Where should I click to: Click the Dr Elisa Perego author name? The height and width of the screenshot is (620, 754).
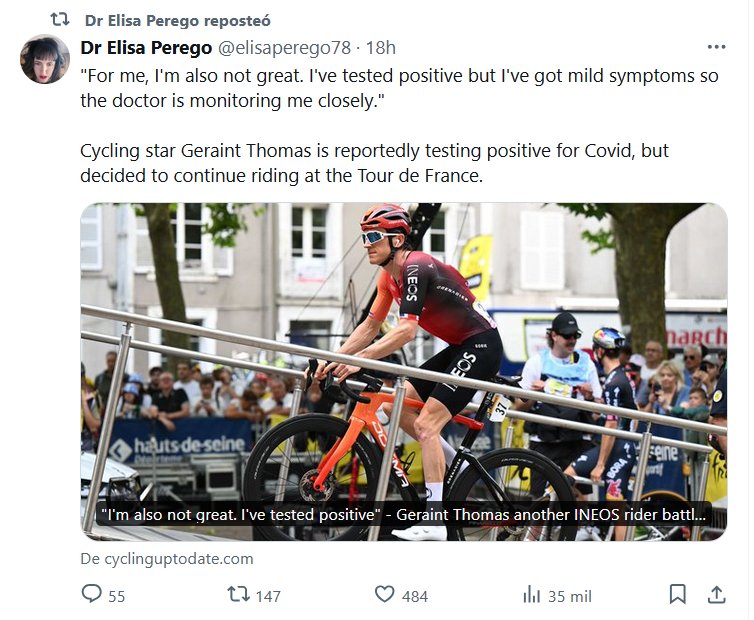(x=145, y=47)
